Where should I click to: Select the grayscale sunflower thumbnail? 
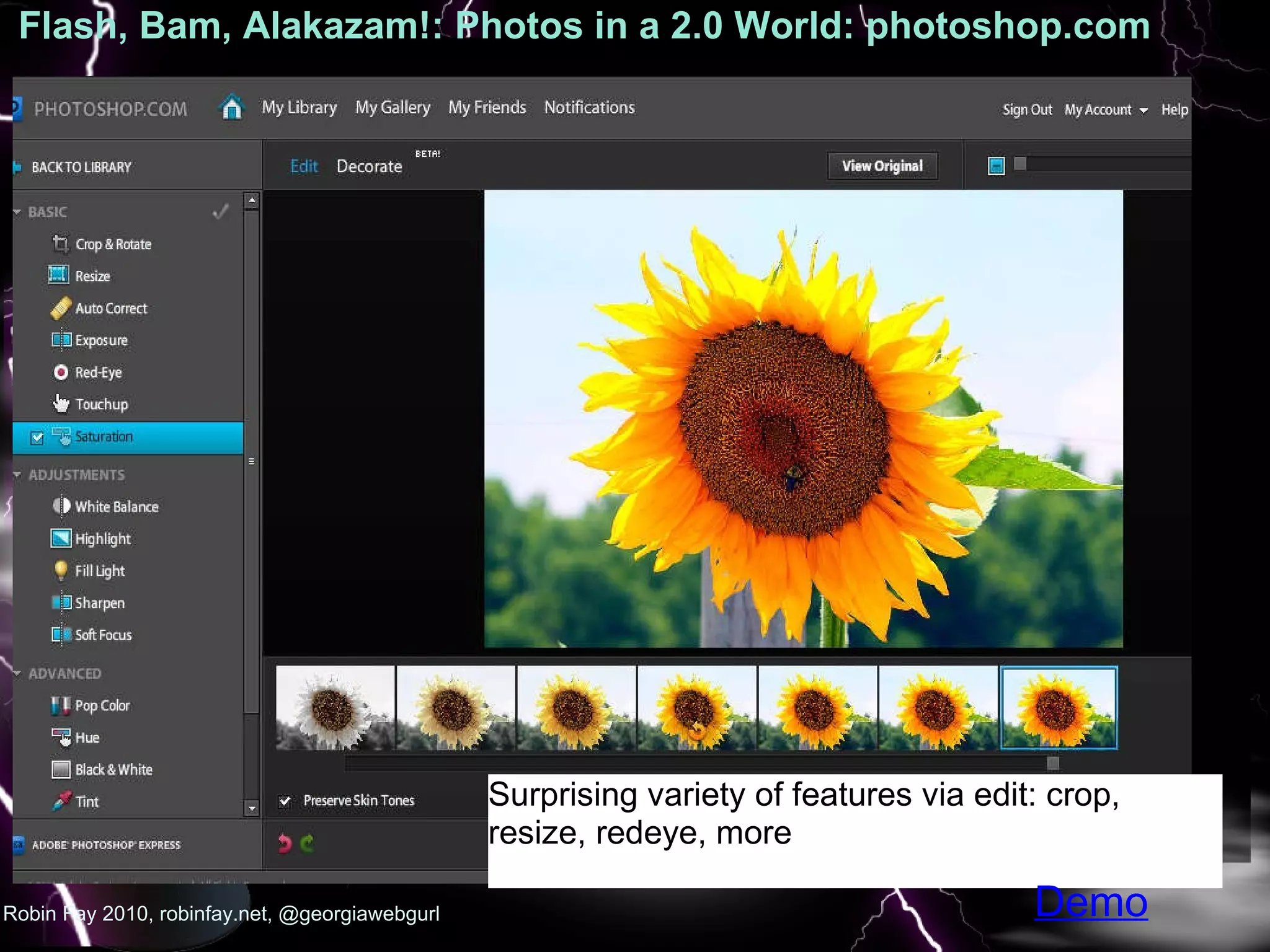[335, 708]
